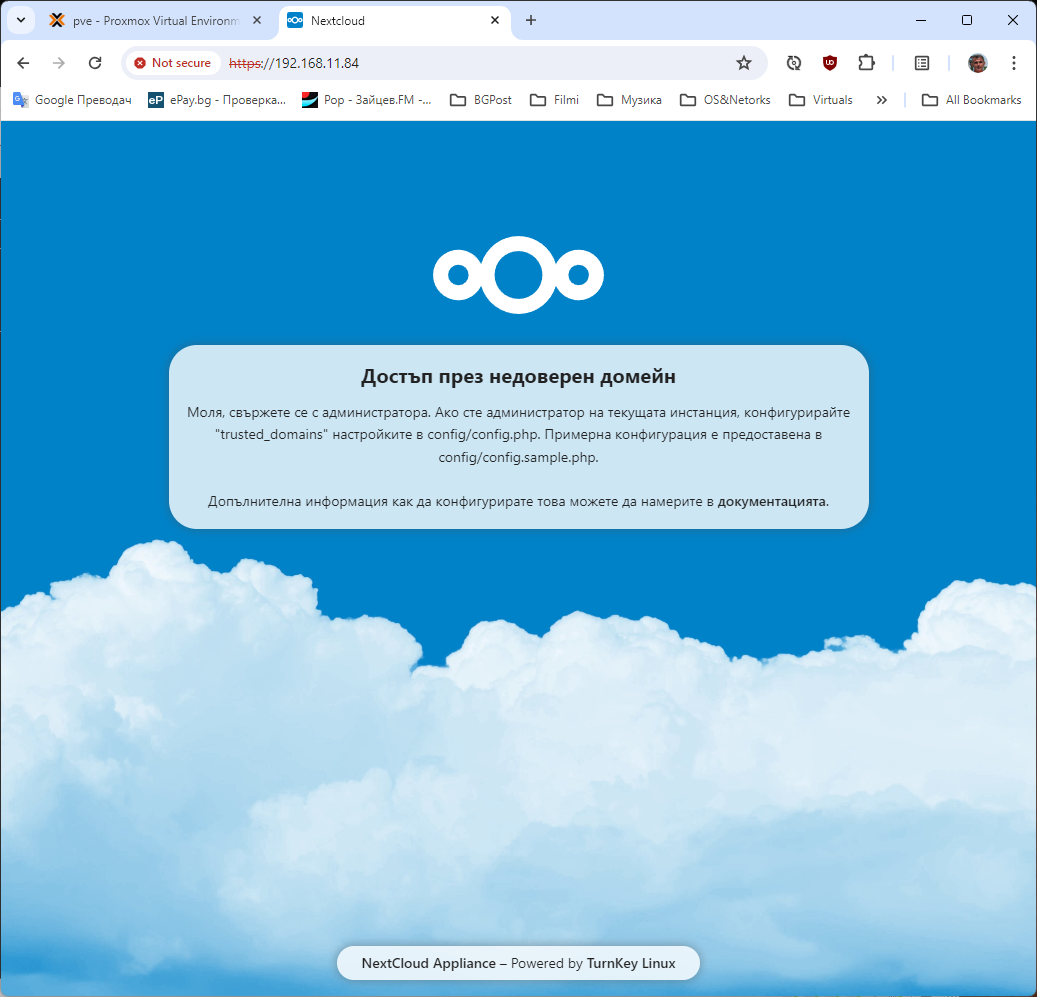Click the heading Достъп през недоверен домейн
The height and width of the screenshot is (997, 1037).
coord(518,376)
